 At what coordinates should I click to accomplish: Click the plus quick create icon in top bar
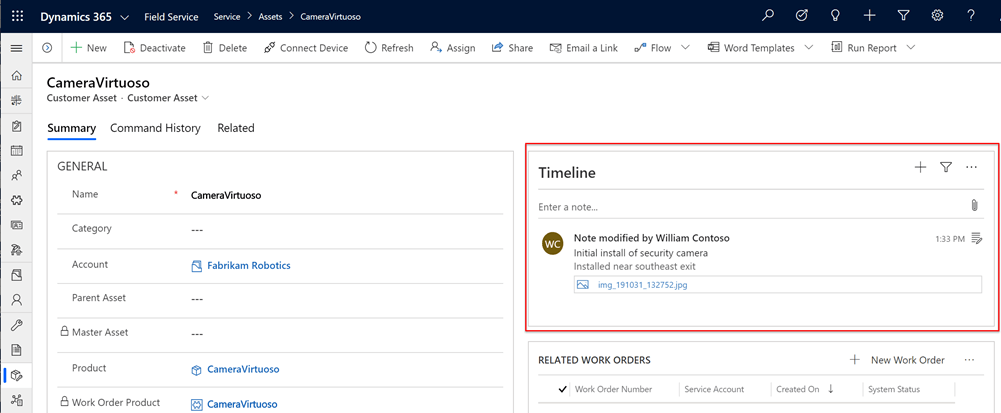pyautogui.click(x=869, y=16)
